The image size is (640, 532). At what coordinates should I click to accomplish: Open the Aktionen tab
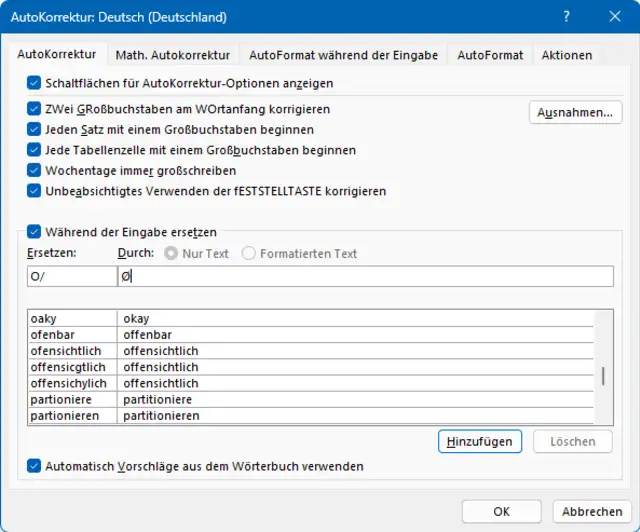click(567, 55)
